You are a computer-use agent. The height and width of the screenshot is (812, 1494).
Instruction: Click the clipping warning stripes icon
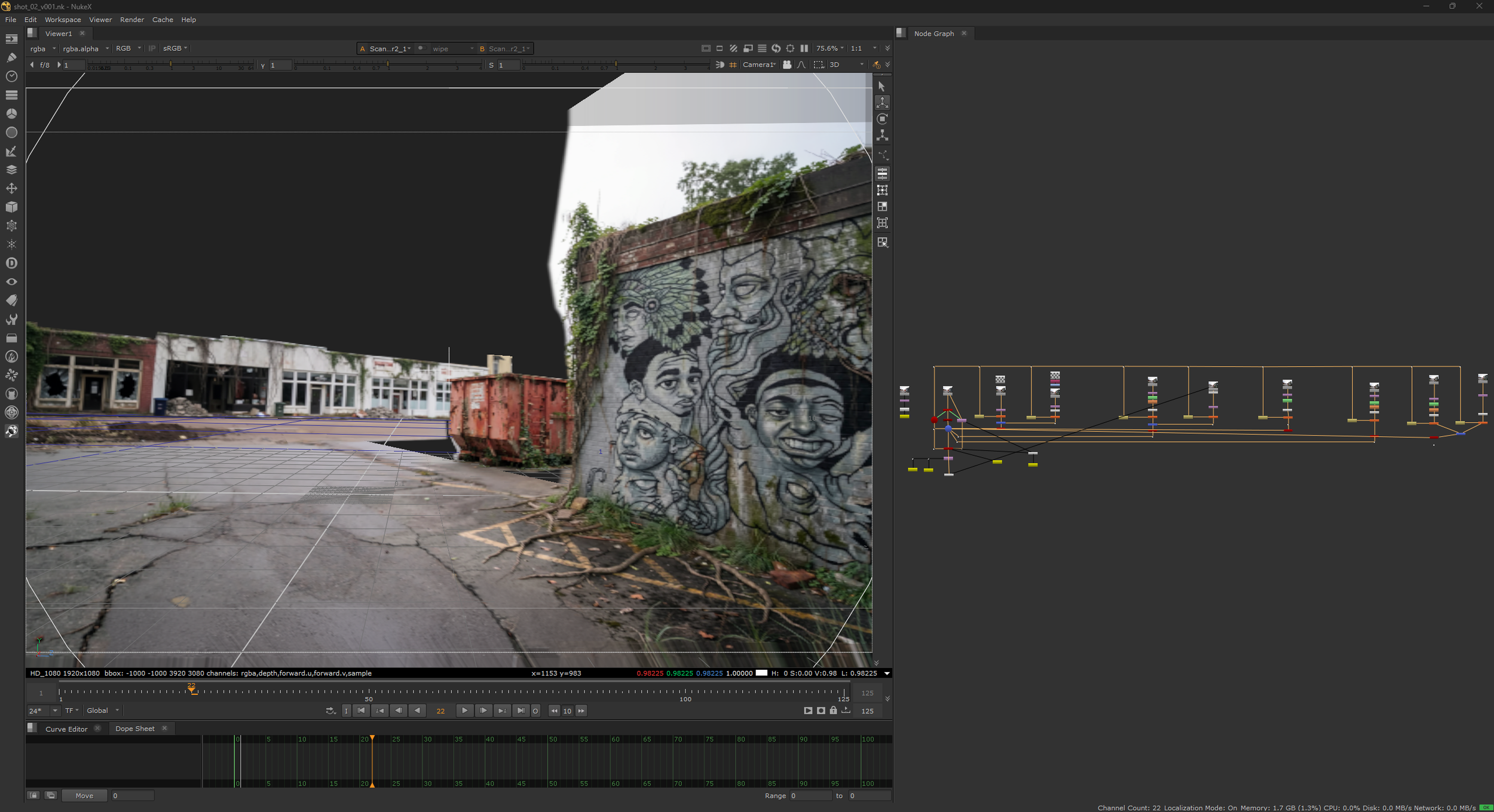[734, 48]
